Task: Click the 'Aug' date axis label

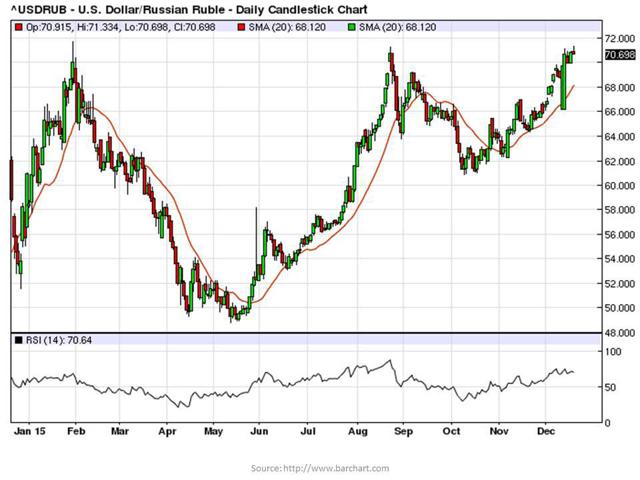Action: pyautogui.click(x=358, y=431)
